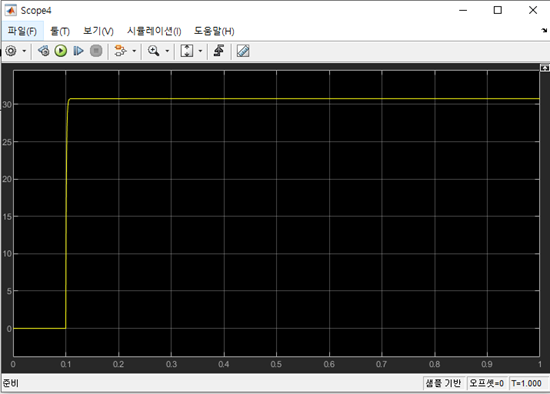Expand the zoom tool dropdown arrow
This screenshot has width=550, height=394.
[167, 51]
